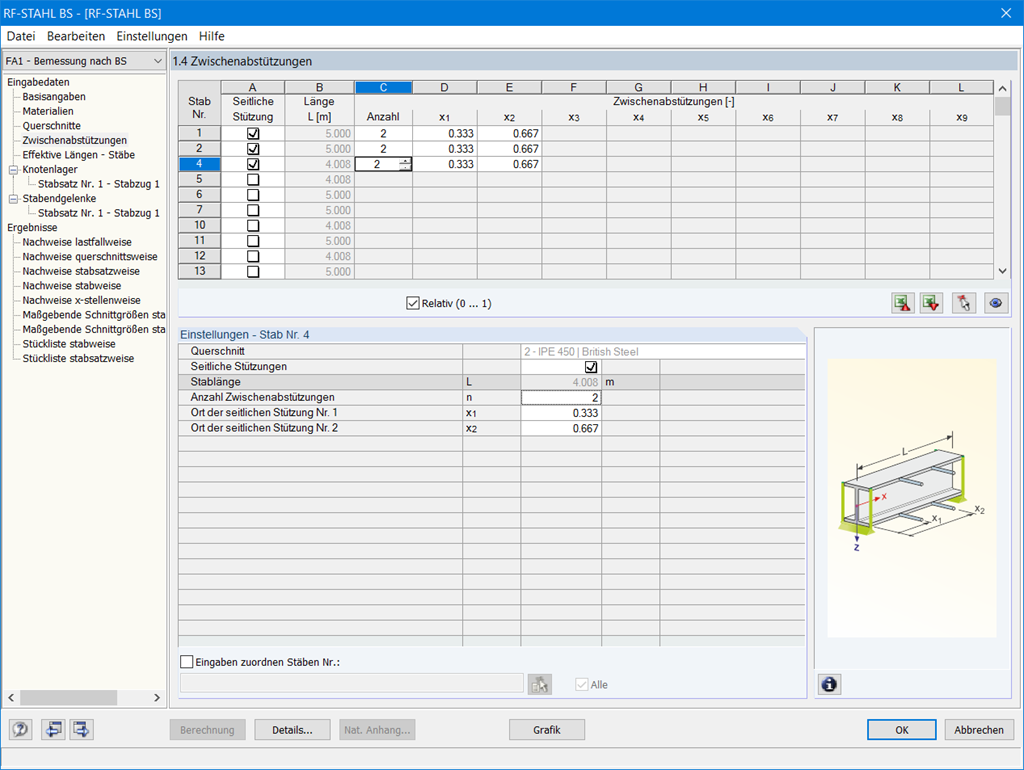Click the Abbrechen button
Viewport: 1024px width, 770px height.
979,730
